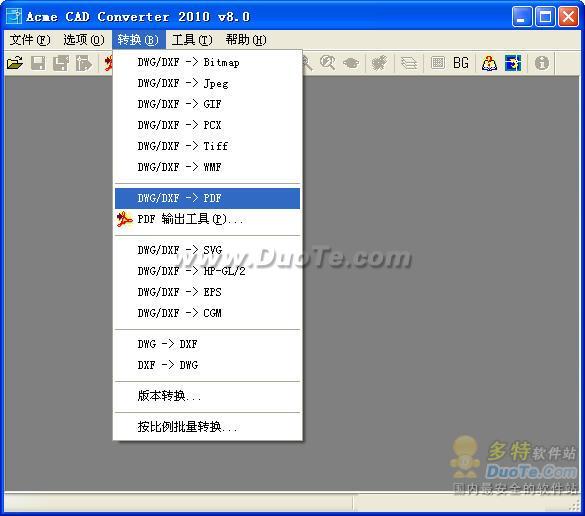Image resolution: width=585 pixels, height=516 pixels.
Task: Click the batch export icon with arrow
Action: pos(84,63)
